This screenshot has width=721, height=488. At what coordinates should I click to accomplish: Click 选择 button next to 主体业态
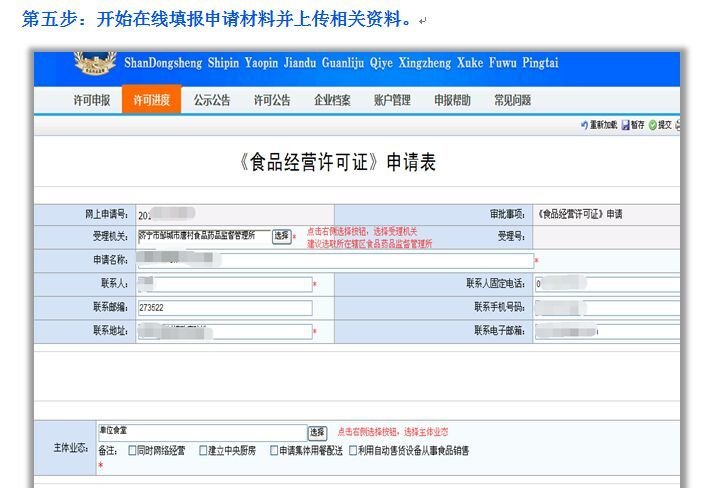click(317, 432)
